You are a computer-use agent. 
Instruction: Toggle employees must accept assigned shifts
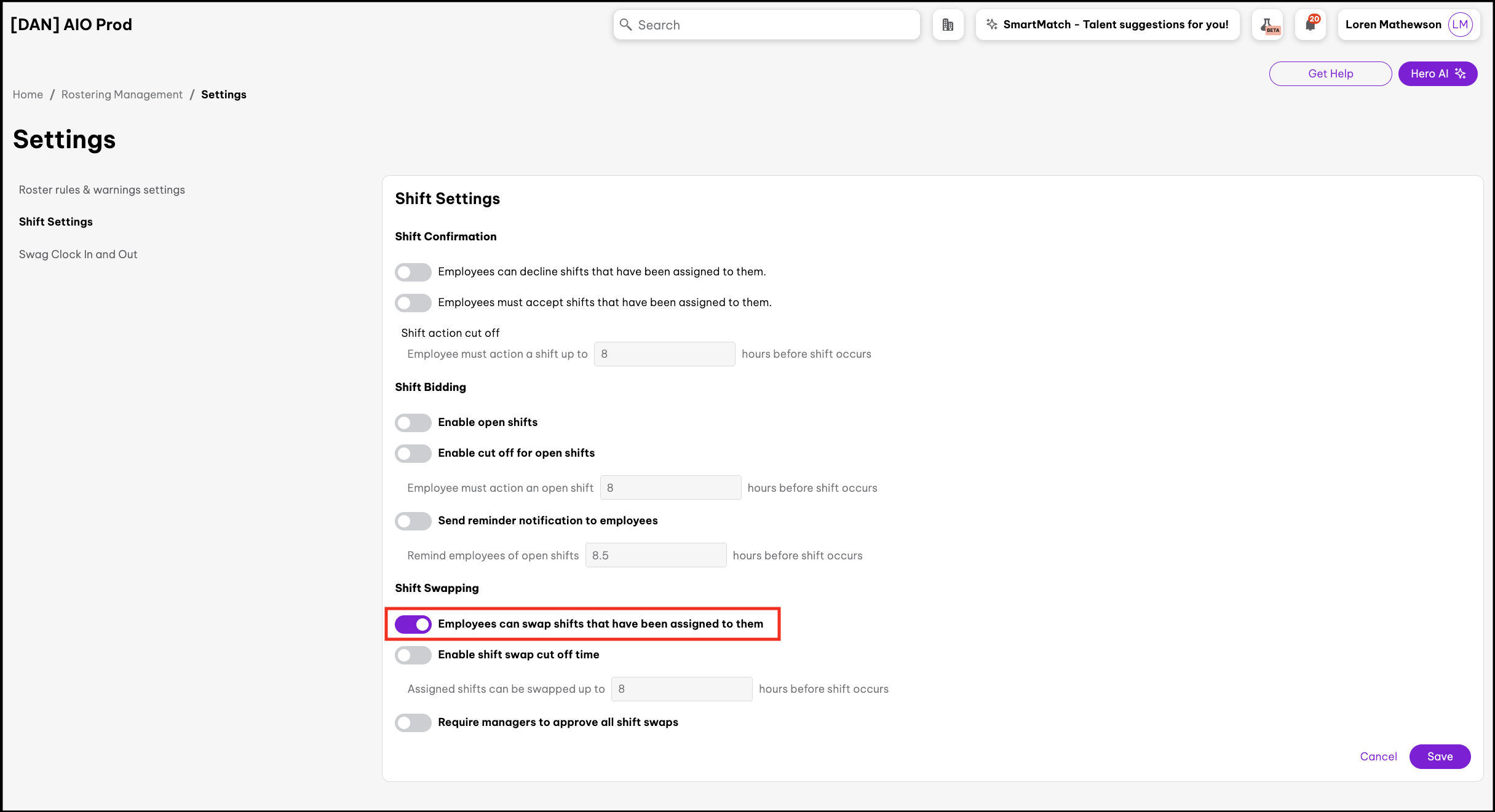[x=413, y=302]
